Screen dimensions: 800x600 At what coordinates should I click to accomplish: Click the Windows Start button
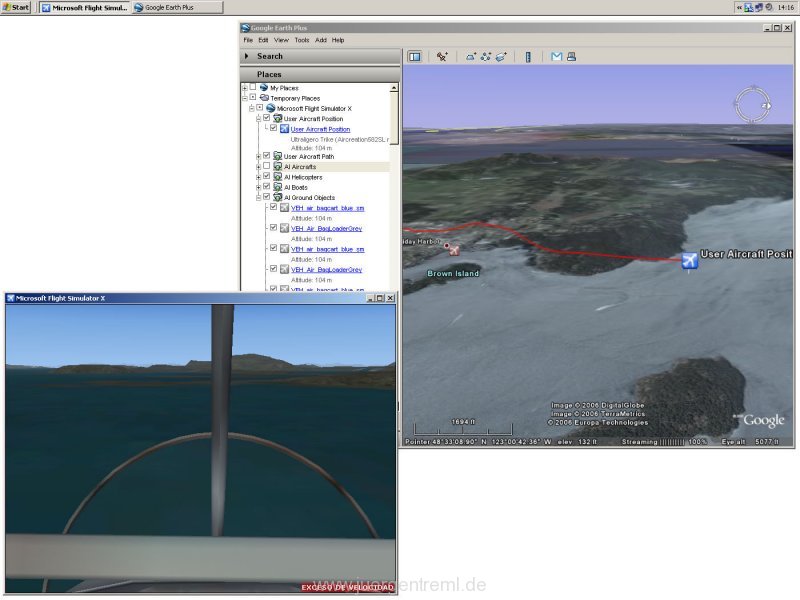[x=16, y=7]
